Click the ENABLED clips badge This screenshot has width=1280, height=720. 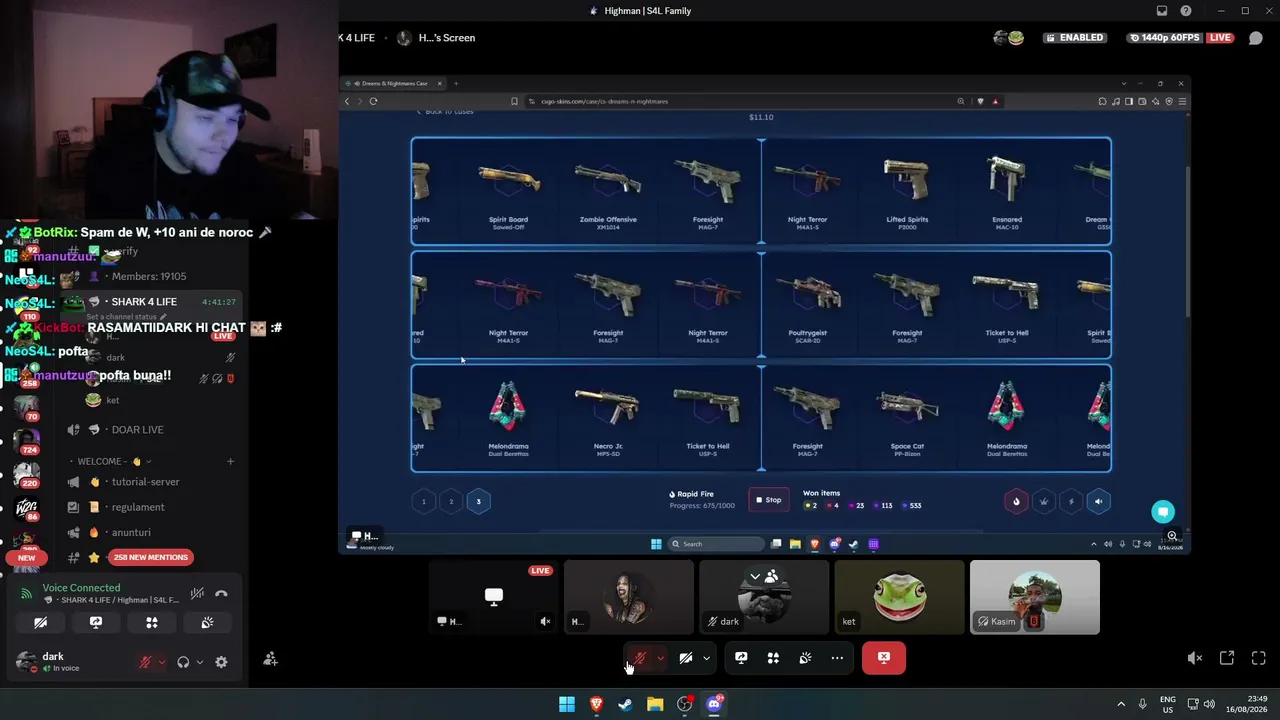click(x=1074, y=38)
